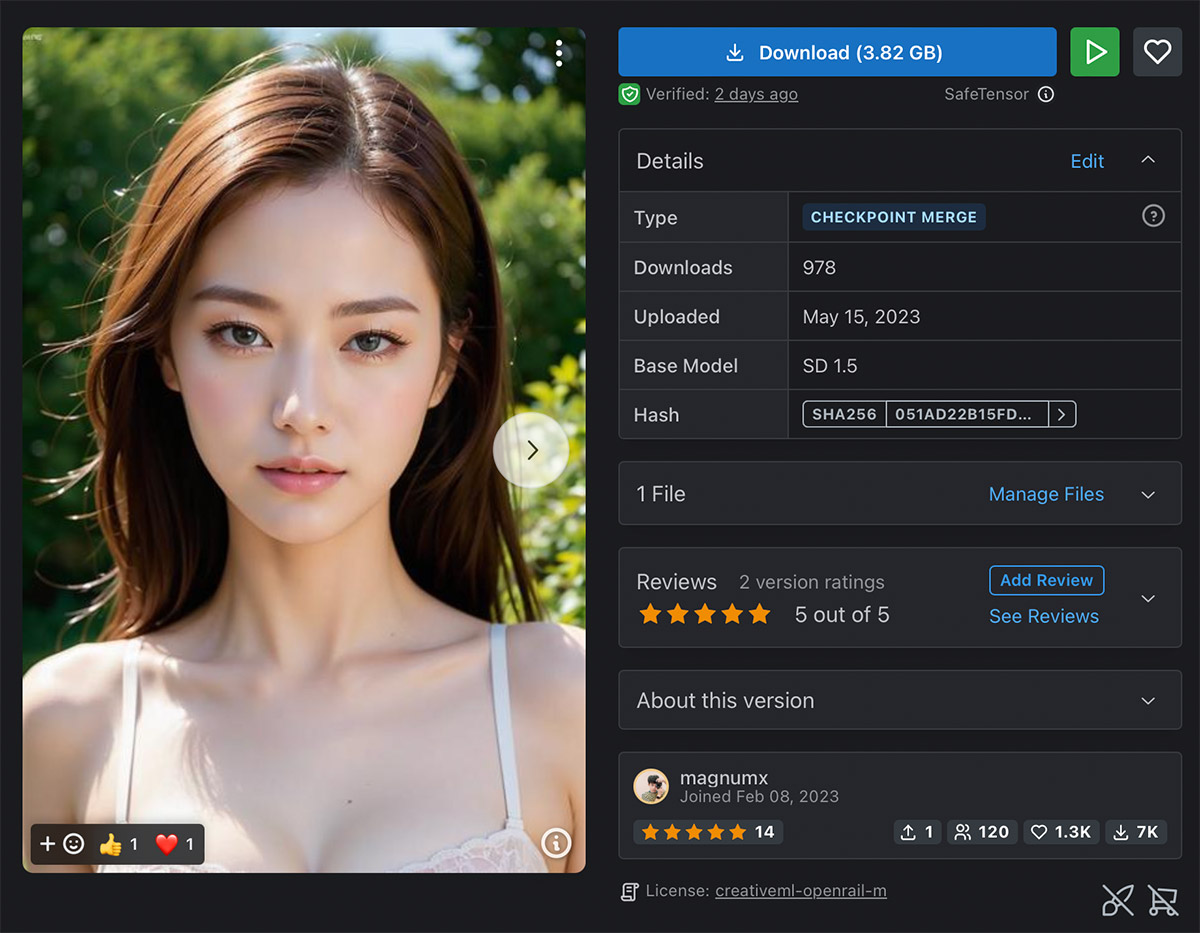The width and height of the screenshot is (1200, 933).
Task: Open the image three-dot options menu
Action: tap(559, 53)
